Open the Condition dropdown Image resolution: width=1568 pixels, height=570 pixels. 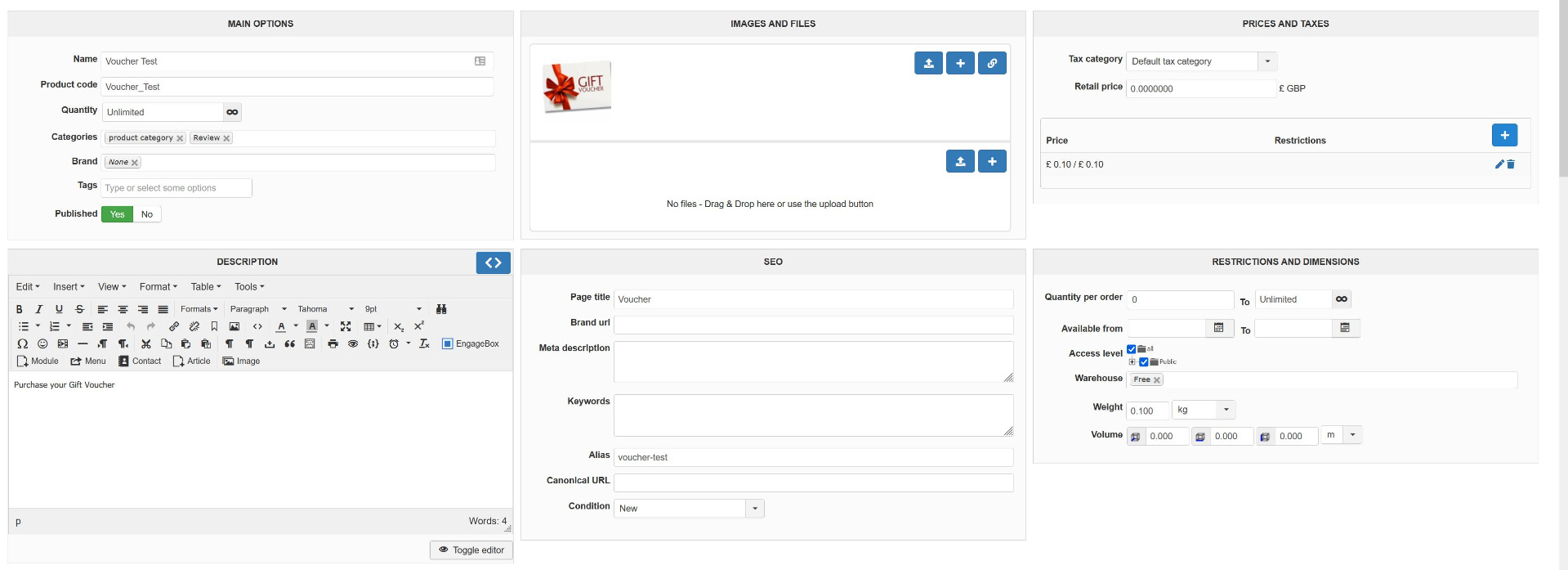click(x=689, y=509)
